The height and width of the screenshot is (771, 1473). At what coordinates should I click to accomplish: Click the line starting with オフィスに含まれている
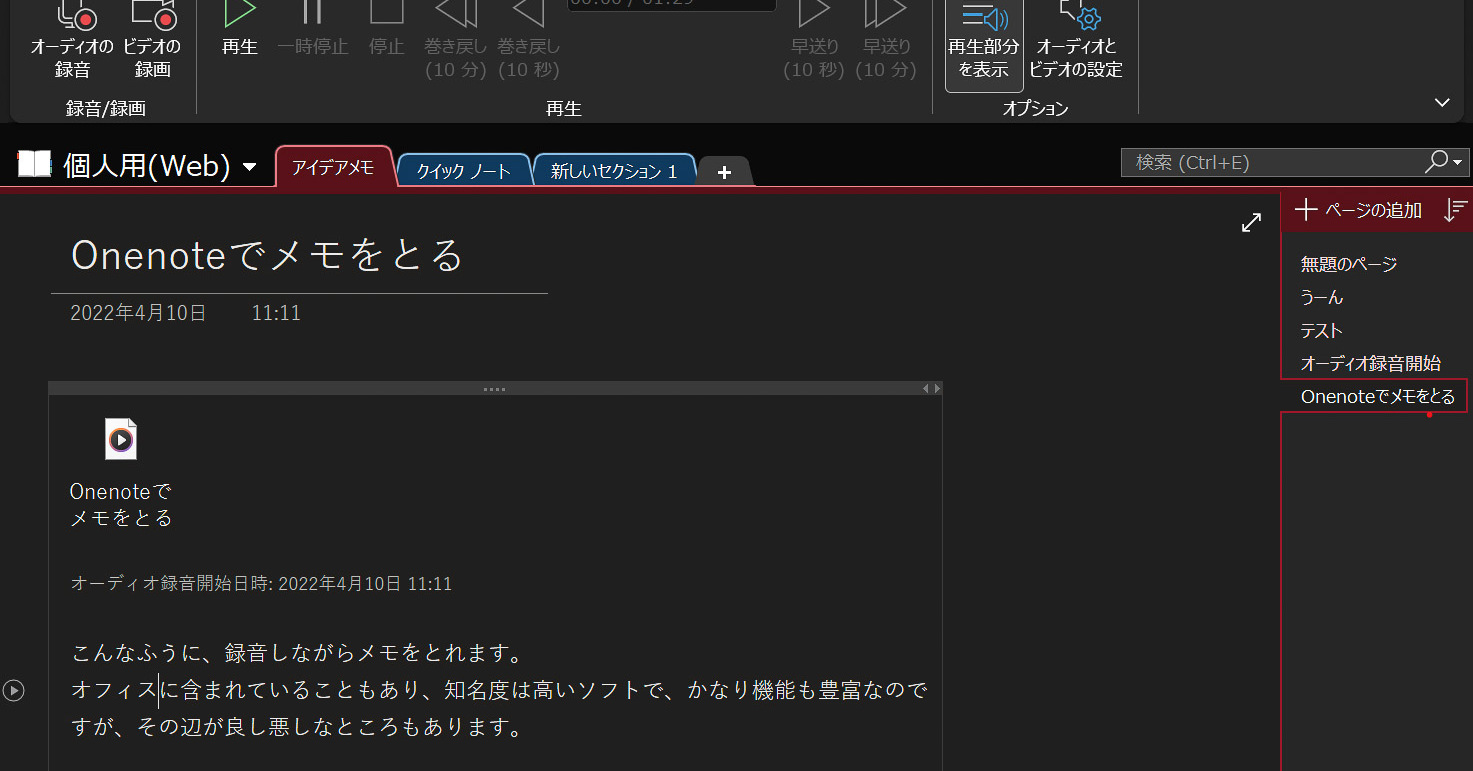(499, 690)
